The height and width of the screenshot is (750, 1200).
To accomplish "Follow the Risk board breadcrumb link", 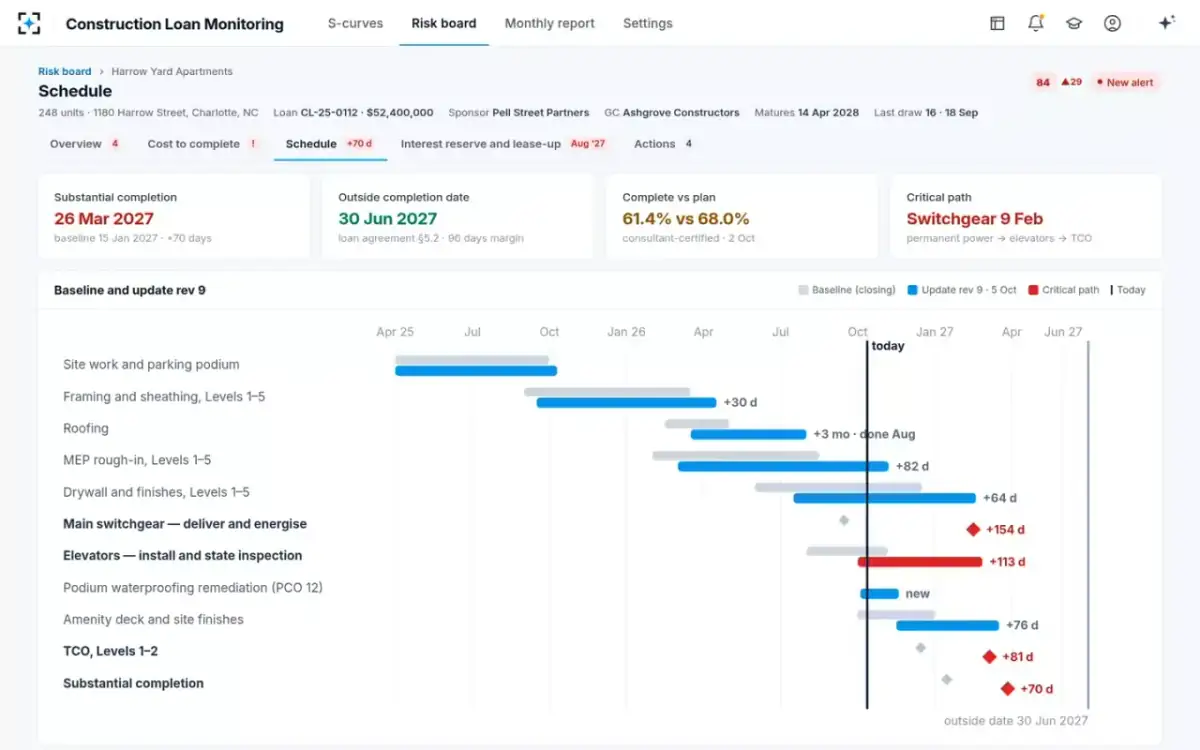I will pyautogui.click(x=65, y=71).
